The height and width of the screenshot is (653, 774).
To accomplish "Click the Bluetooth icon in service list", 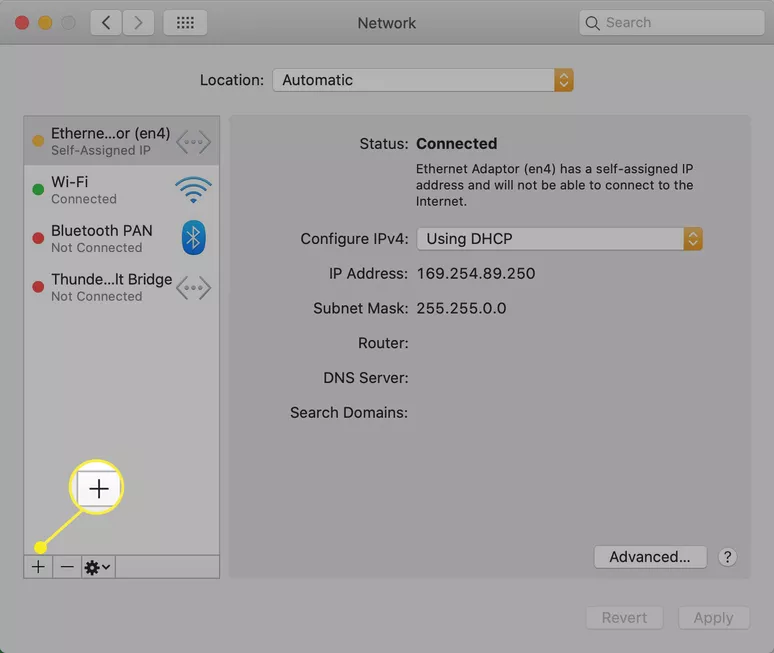I will (x=194, y=237).
